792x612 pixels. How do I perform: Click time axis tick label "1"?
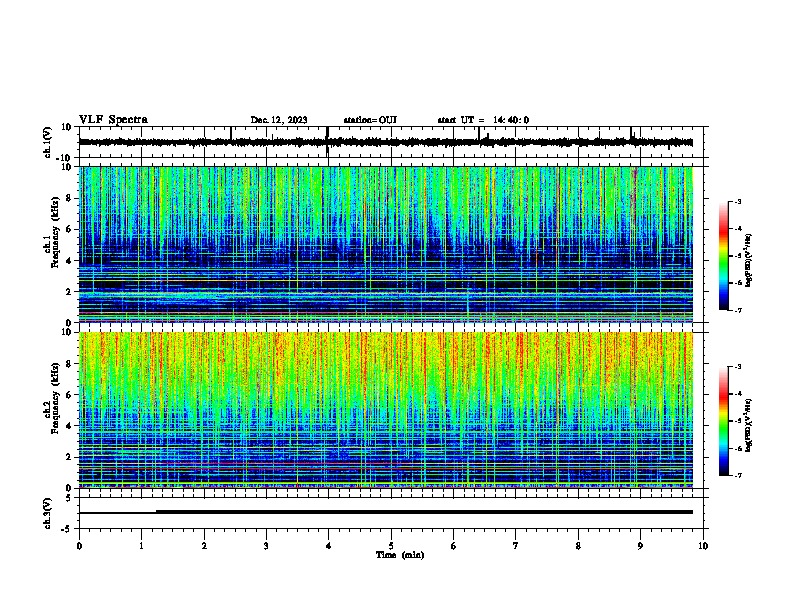[x=141, y=546]
